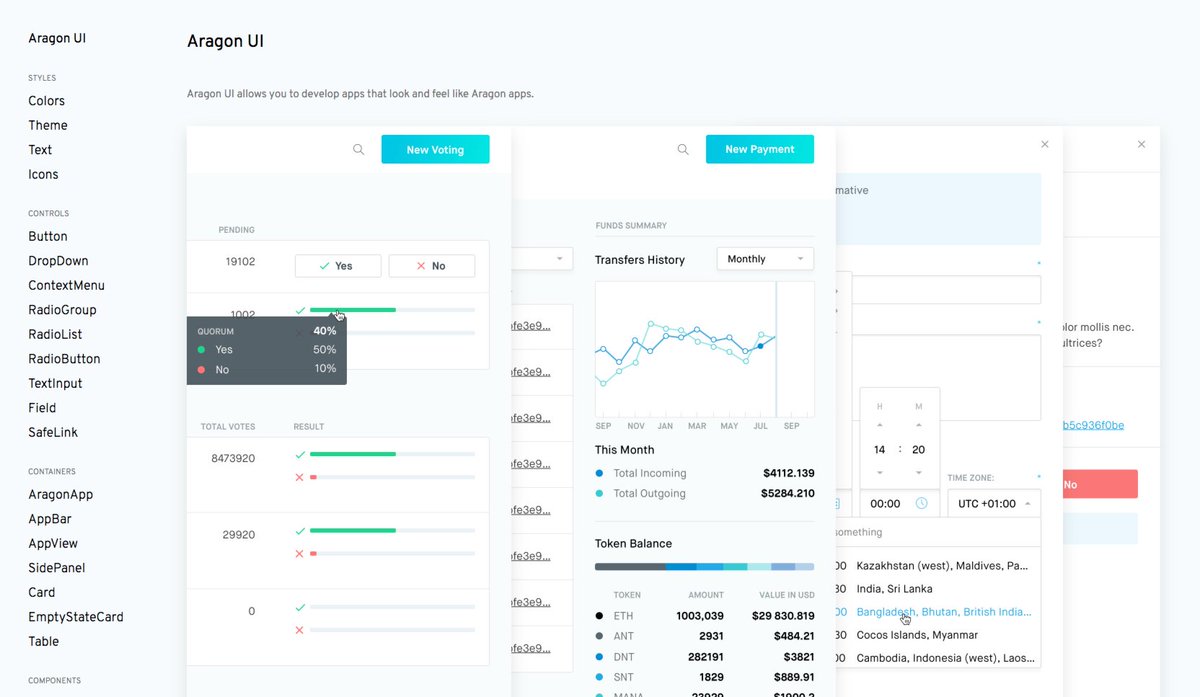The height and width of the screenshot is (697, 1200).
Task: Vote Yes on pending item 19102
Action: (x=338, y=266)
